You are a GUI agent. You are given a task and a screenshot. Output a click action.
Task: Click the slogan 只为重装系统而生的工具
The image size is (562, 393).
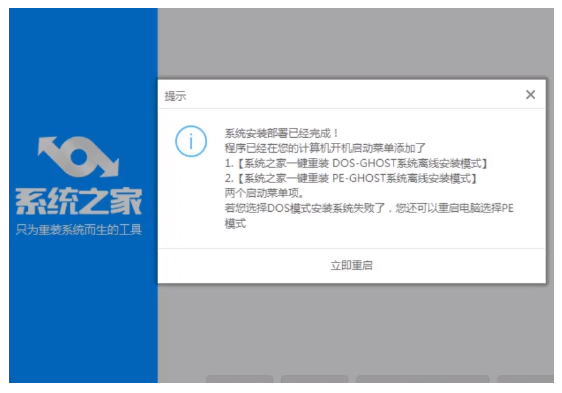(78, 229)
